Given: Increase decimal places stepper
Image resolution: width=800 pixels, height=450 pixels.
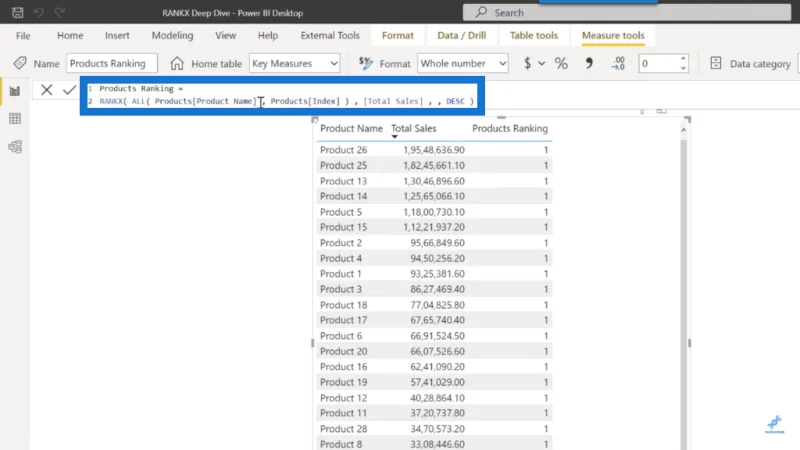Looking at the screenshot, I should pos(683,59).
